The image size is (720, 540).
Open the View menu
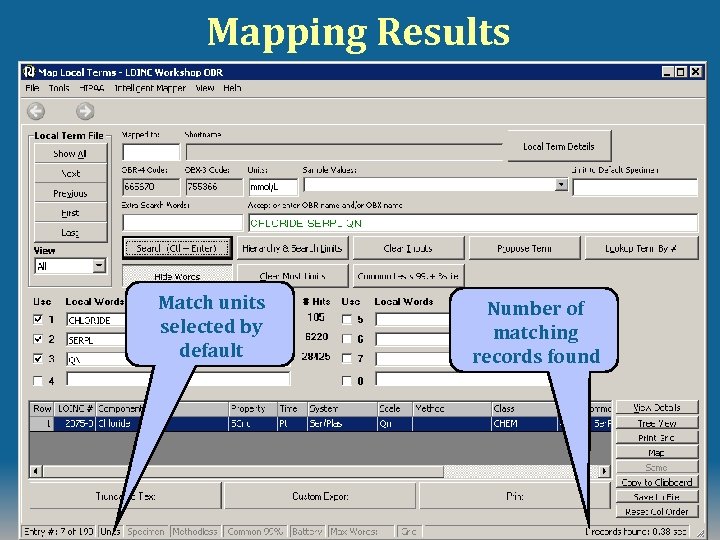tap(204, 88)
